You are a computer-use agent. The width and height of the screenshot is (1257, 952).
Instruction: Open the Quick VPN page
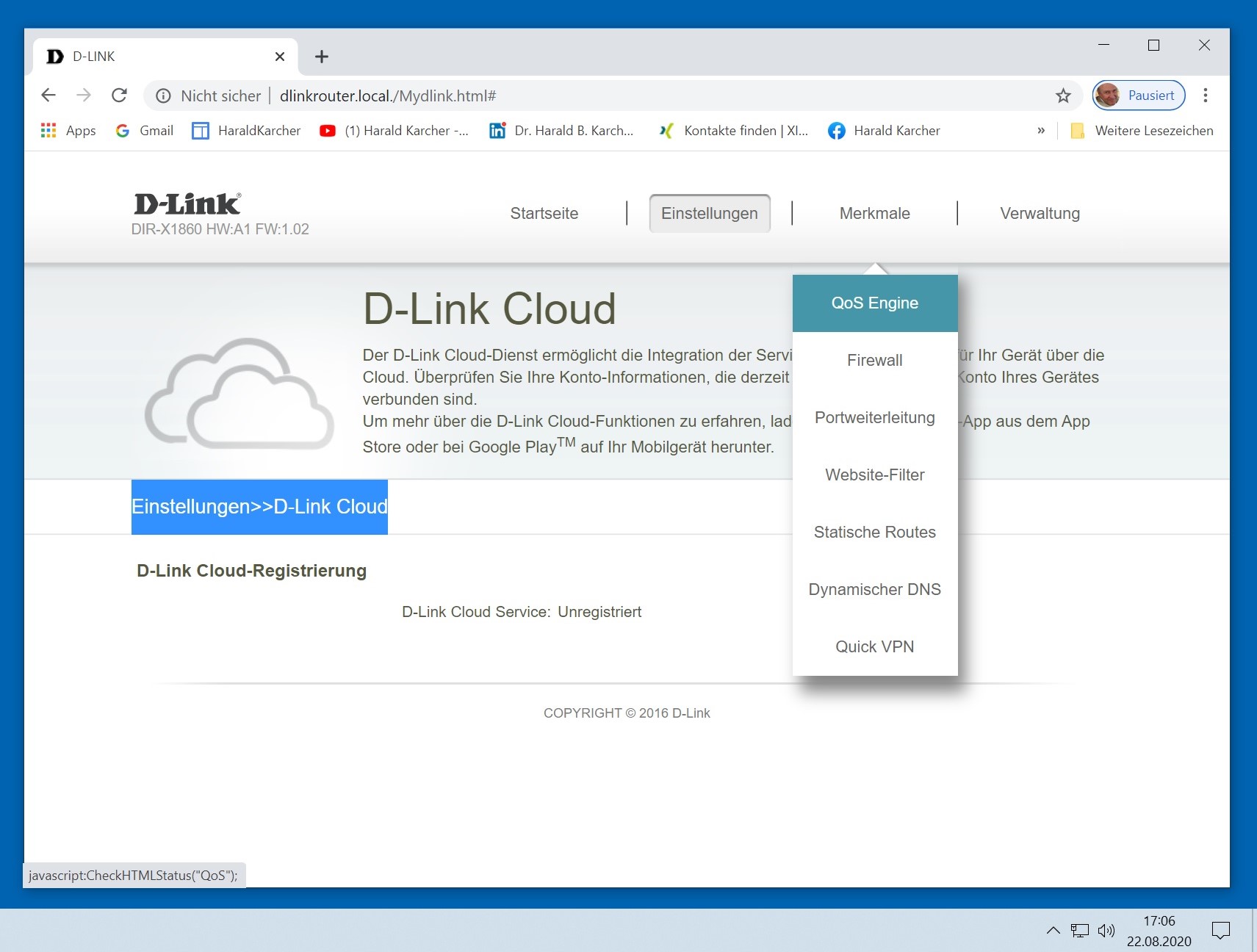coord(874,647)
